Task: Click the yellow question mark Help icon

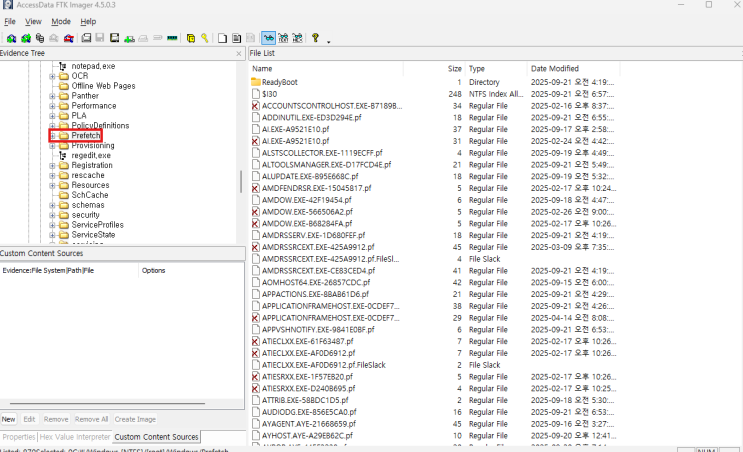Action: coord(316,38)
